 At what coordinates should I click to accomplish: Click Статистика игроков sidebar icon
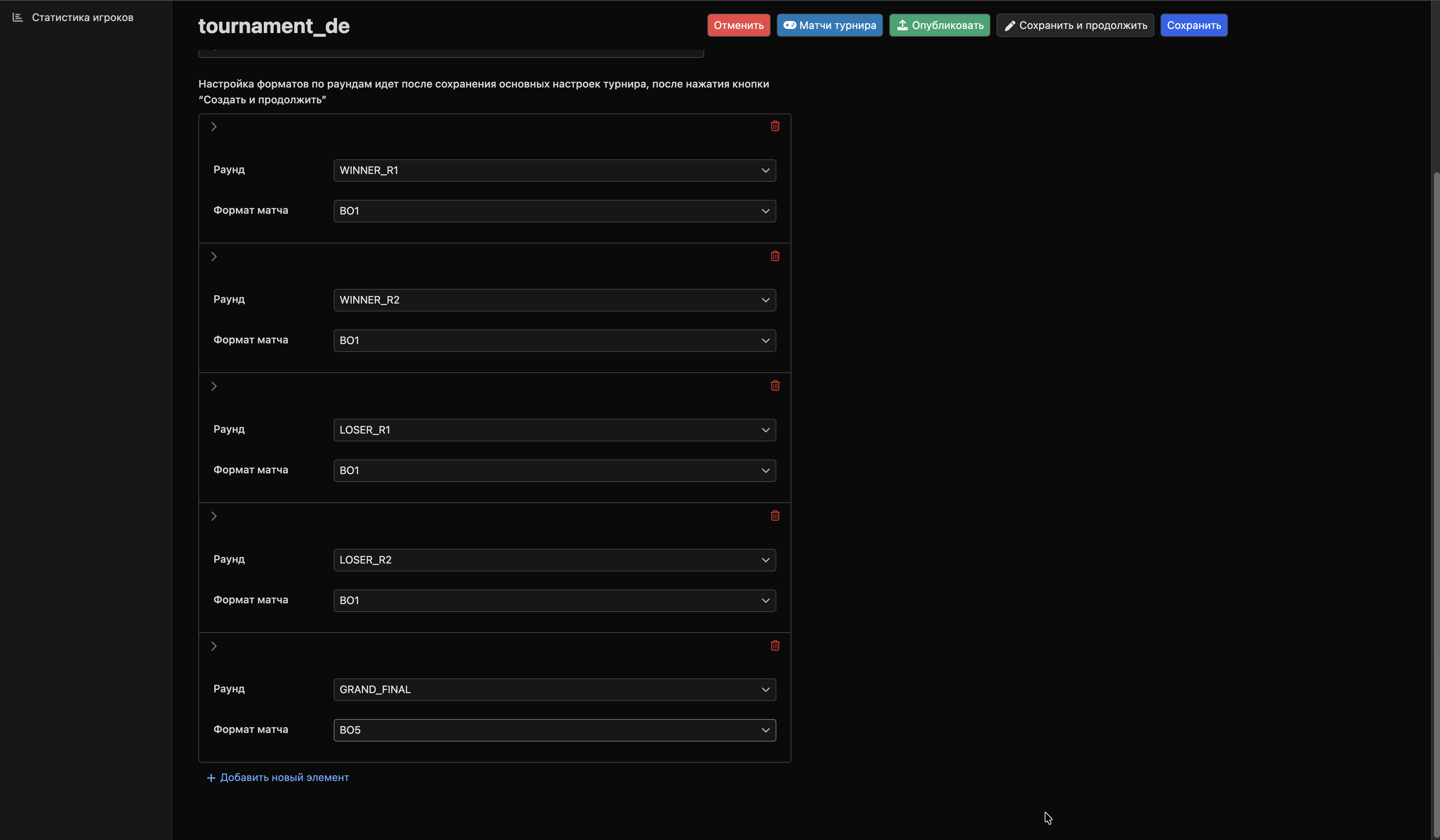[18, 17]
